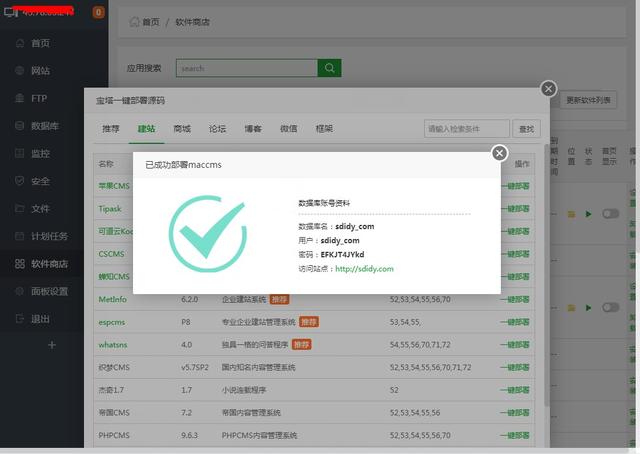Viewport: 640px width, 454px height.
Task: Open the http://sdidy.com site link
Action: (364, 269)
